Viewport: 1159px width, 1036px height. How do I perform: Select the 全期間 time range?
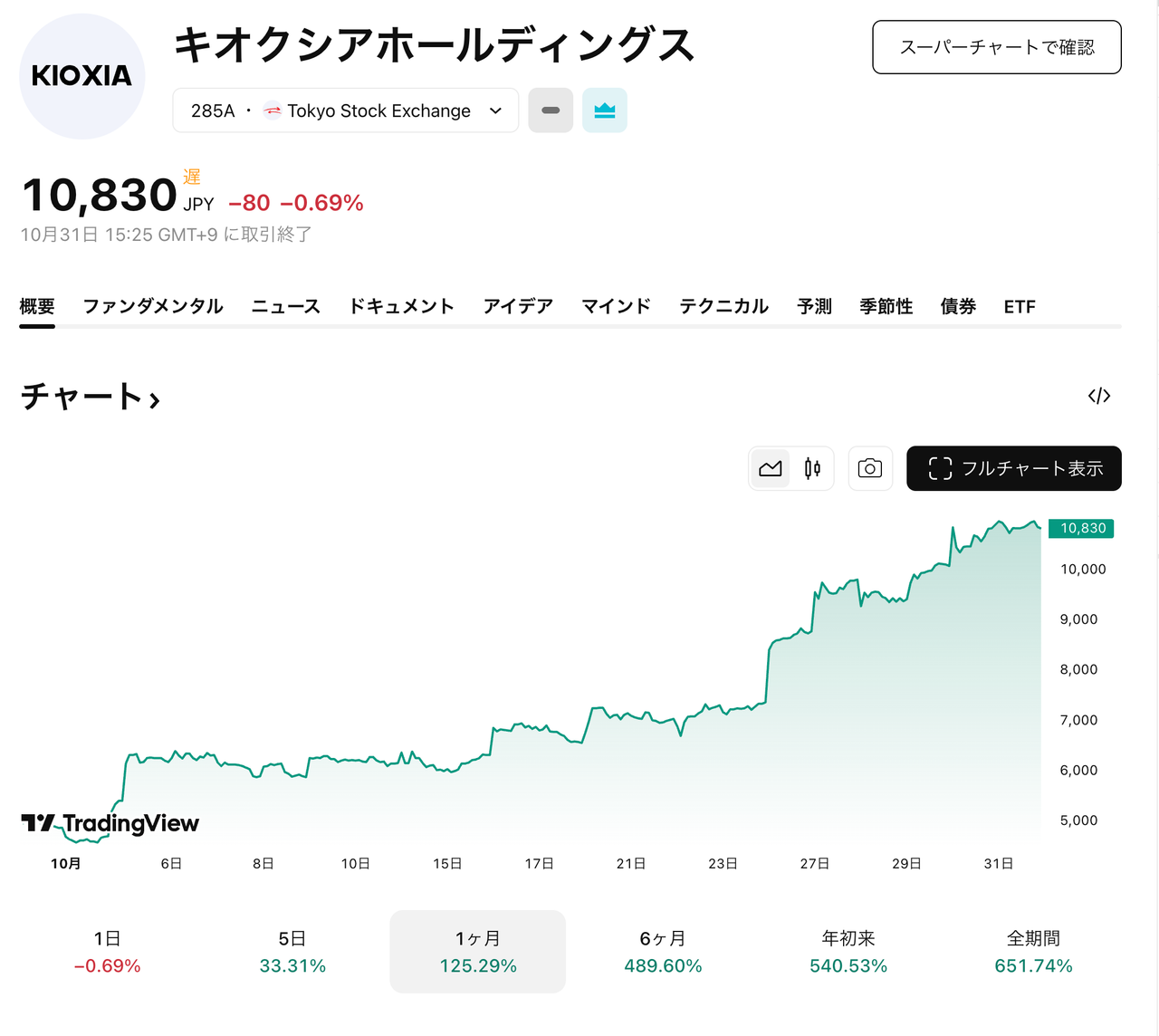[1032, 951]
